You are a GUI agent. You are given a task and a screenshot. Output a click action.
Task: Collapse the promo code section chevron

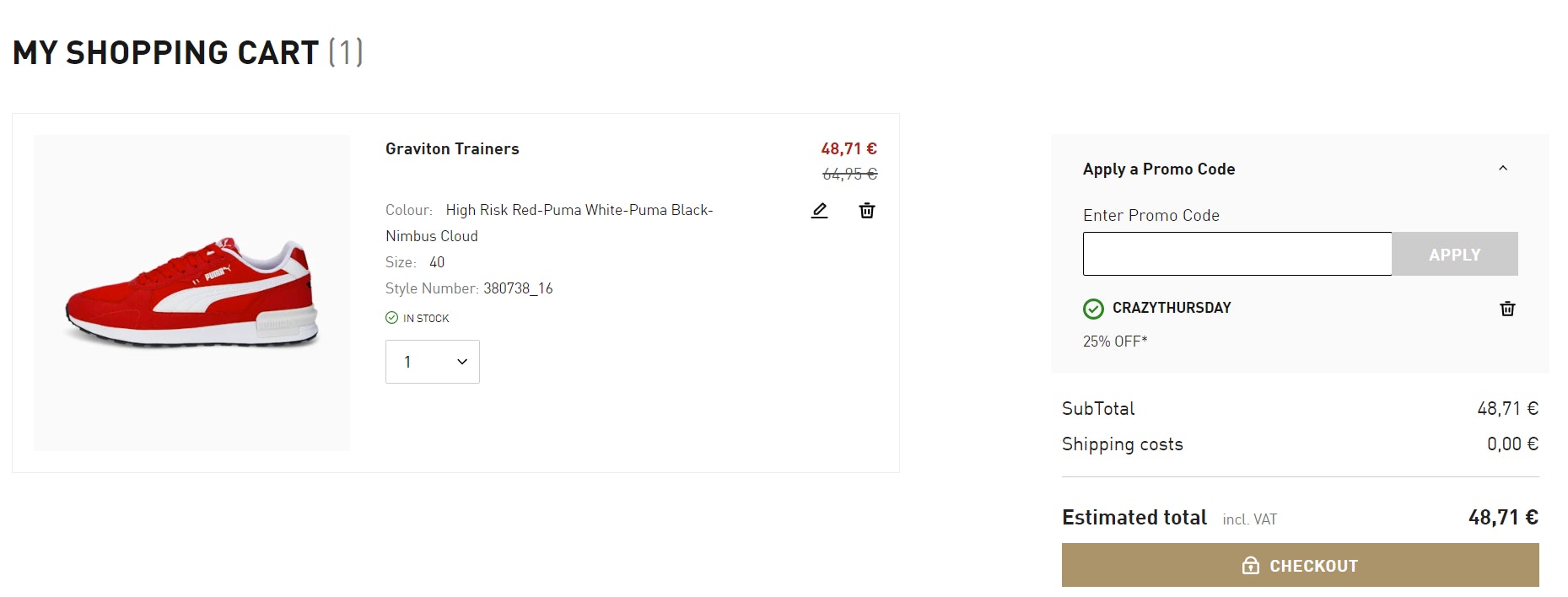point(1502,169)
